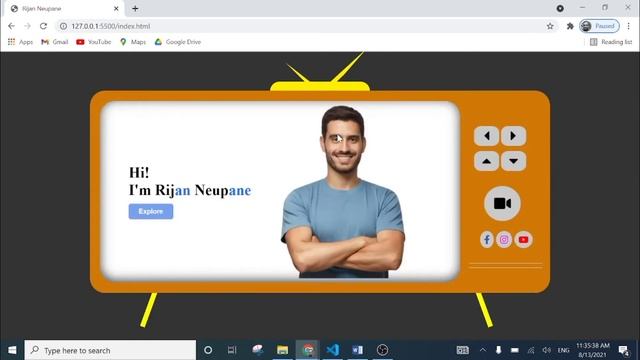This screenshot has height=360, width=640.
Task: Open the Gmail bookmark
Action: (x=55, y=42)
